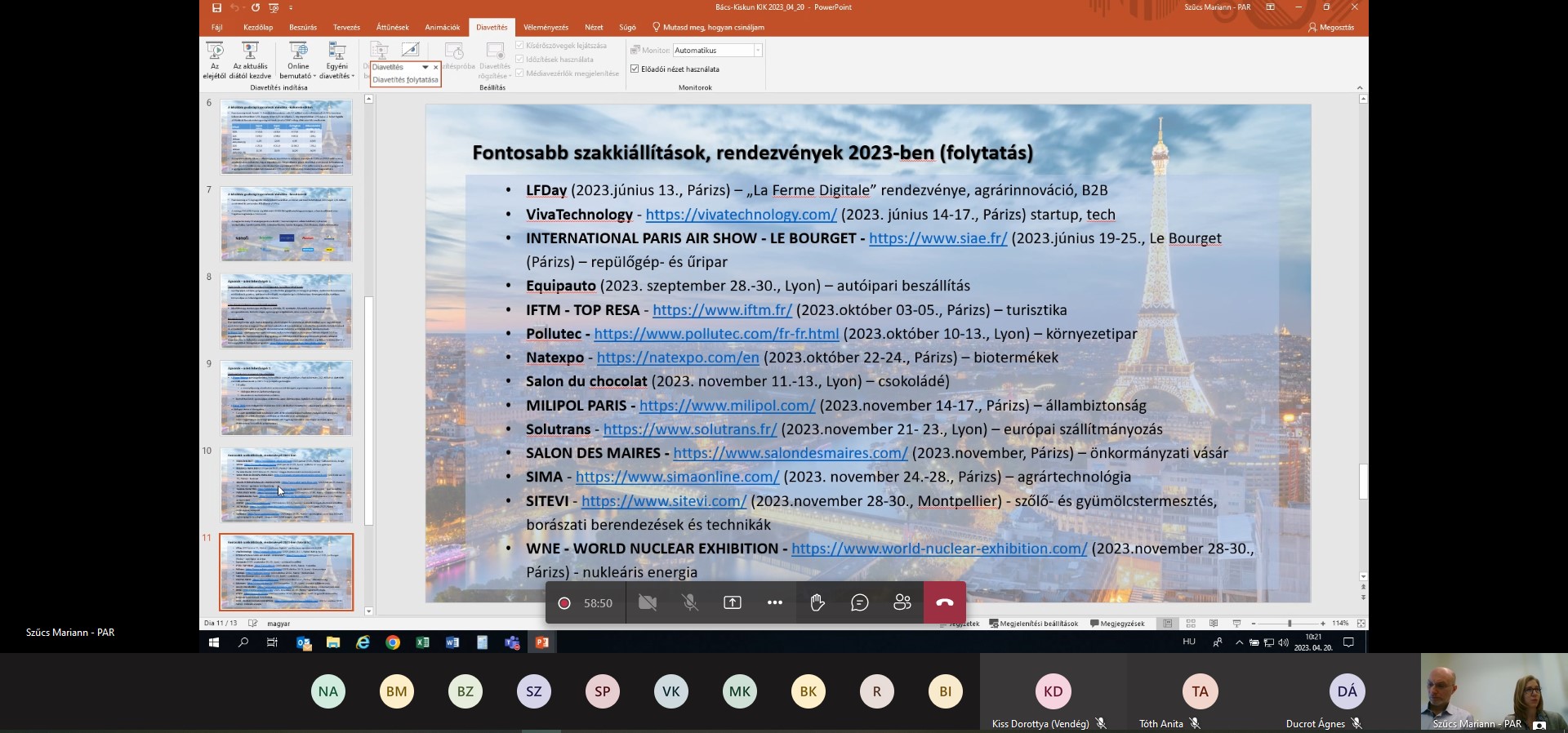Click the hide slide icon in the ribbon
The height and width of the screenshot is (733, 1568).
(x=410, y=50)
